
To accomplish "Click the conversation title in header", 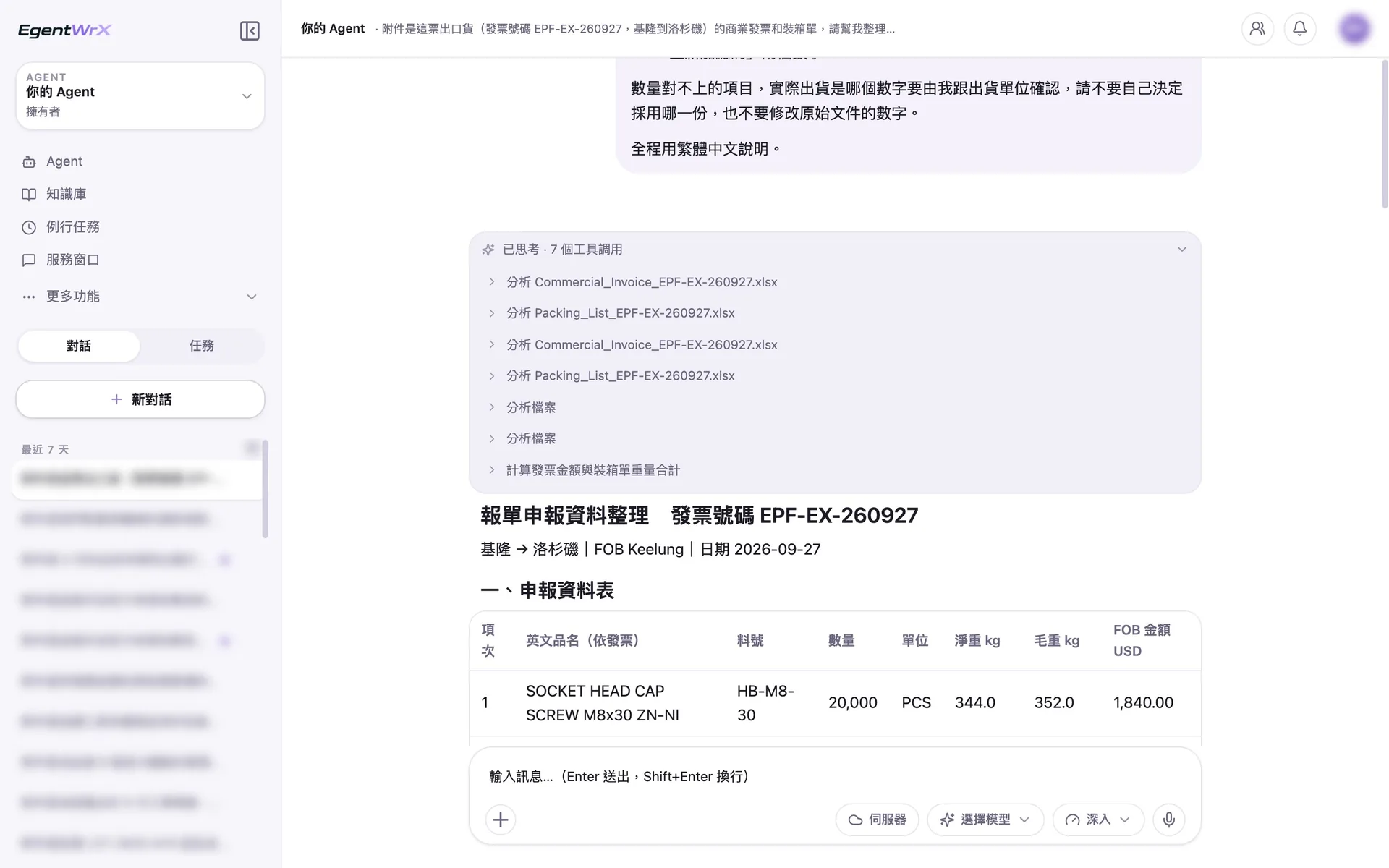I will pos(638,29).
